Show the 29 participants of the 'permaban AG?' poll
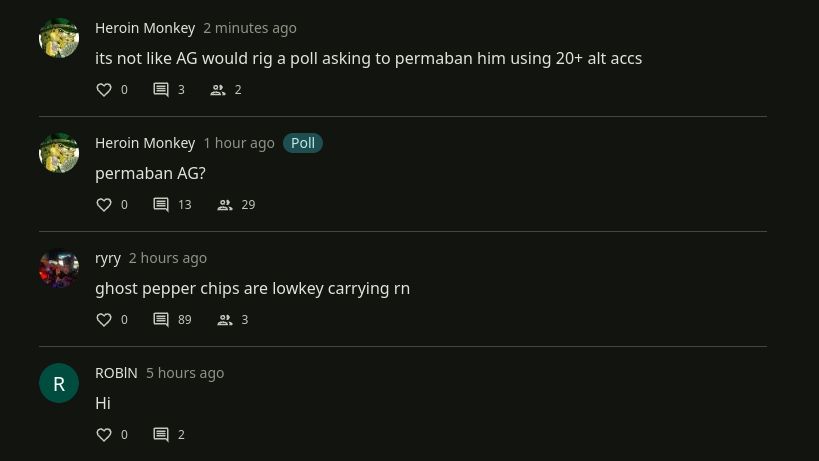819x461 pixels. (226, 205)
